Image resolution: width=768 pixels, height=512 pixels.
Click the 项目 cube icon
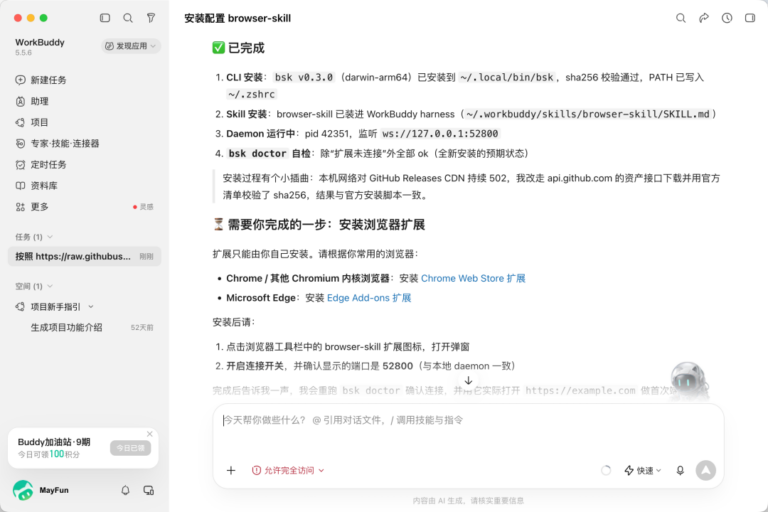point(20,122)
